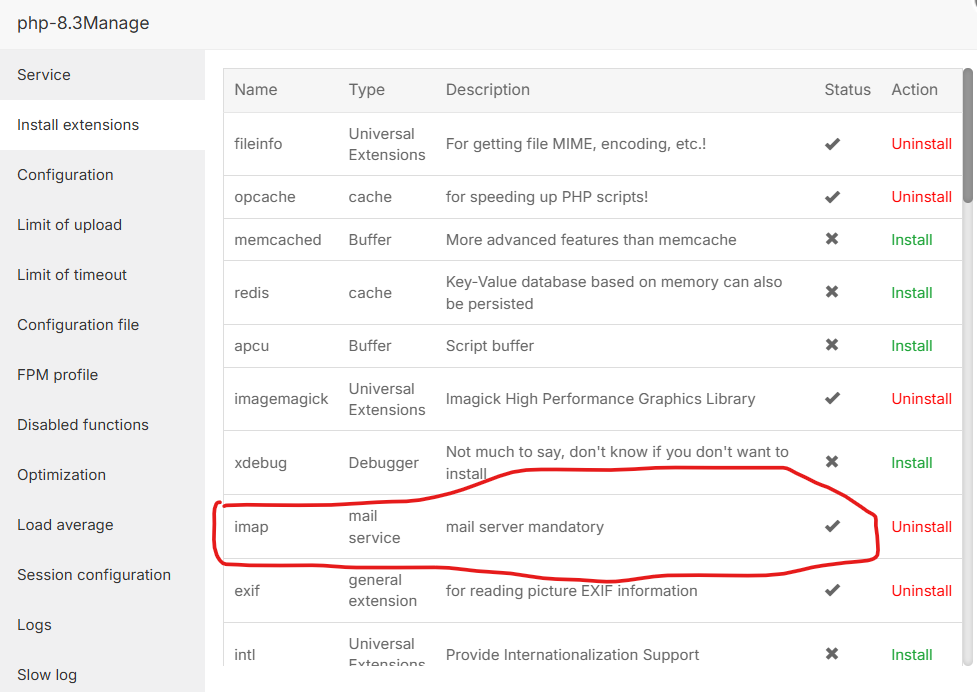Click the fileinfo installed checkmark icon
The image size is (977, 692).
[x=832, y=144]
